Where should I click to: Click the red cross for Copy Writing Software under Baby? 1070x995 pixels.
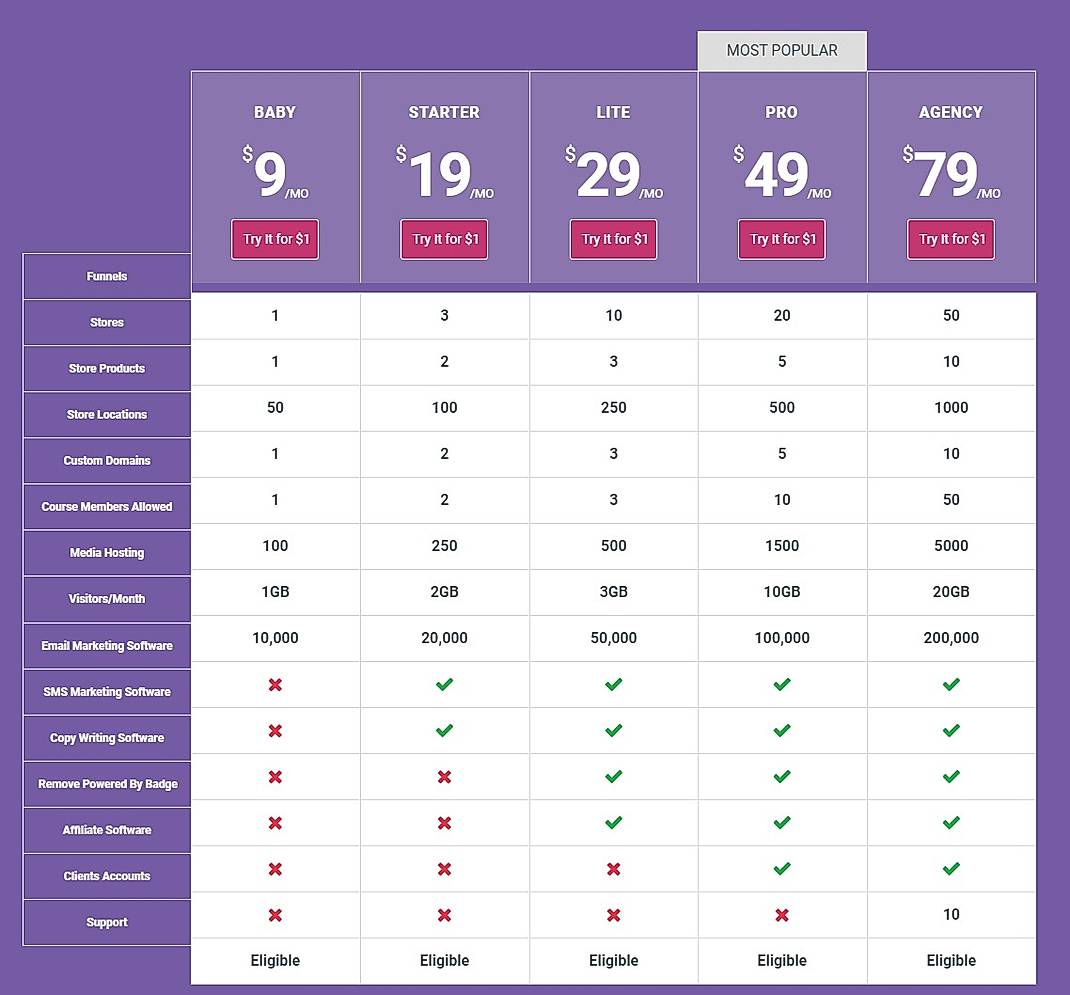[275, 730]
